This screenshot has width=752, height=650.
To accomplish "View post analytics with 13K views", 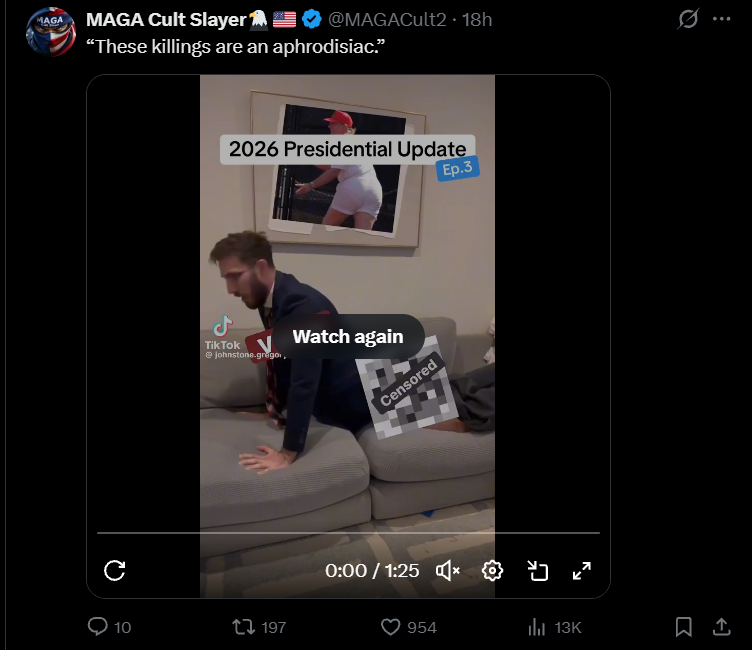I will (537, 627).
